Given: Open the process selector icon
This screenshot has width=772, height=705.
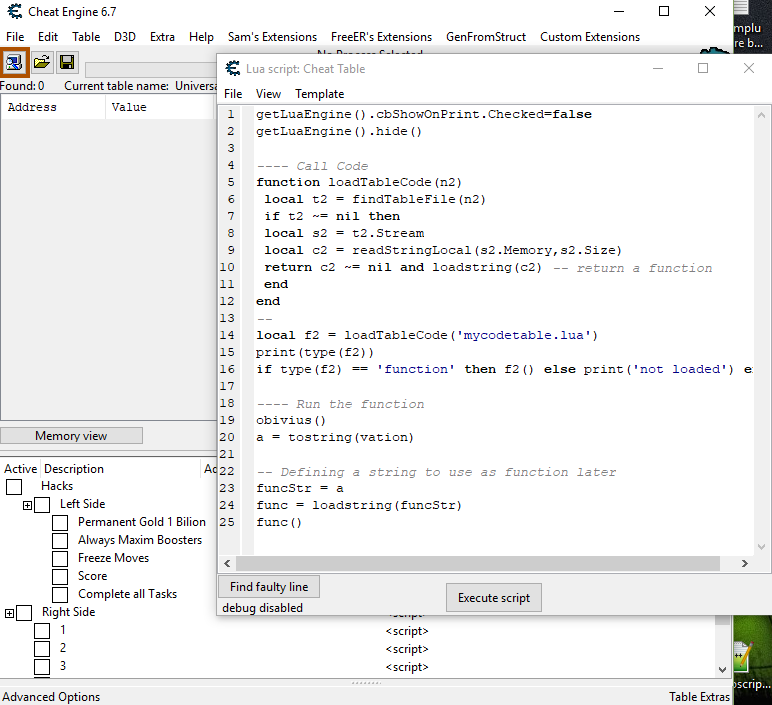Looking at the screenshot, I should point(14,62).
